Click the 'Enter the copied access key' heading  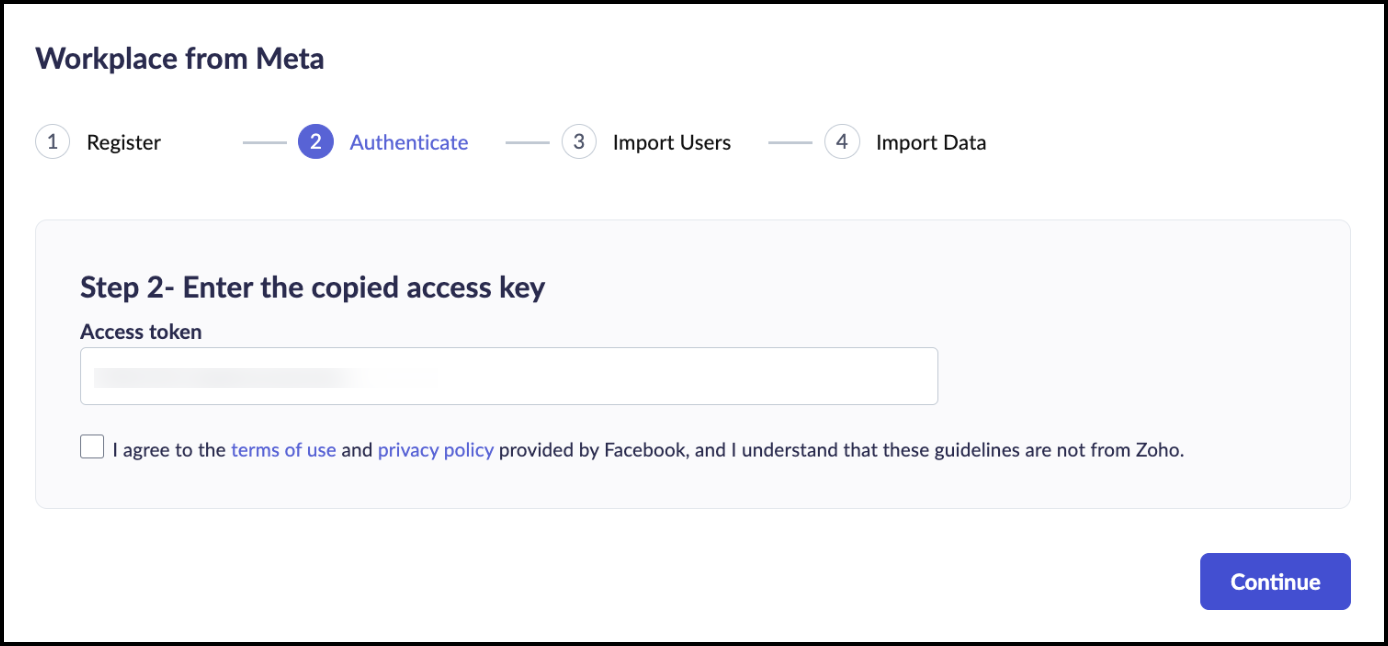coord(312,288)
